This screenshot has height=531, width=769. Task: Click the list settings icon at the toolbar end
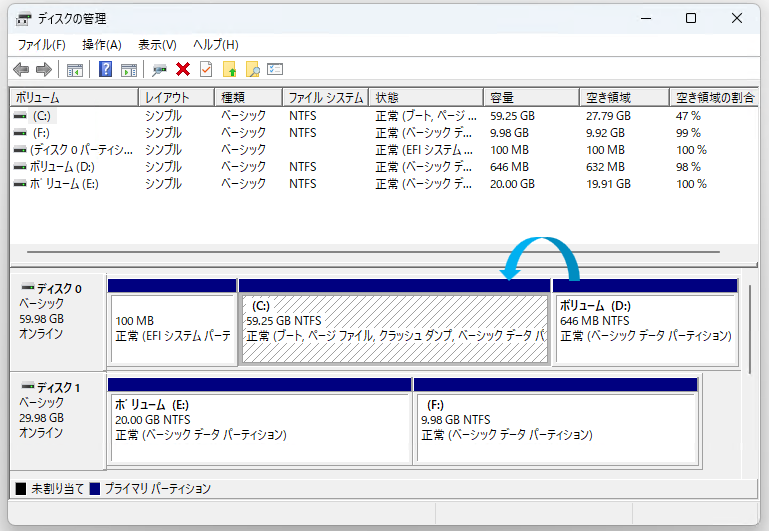point(275,69)
